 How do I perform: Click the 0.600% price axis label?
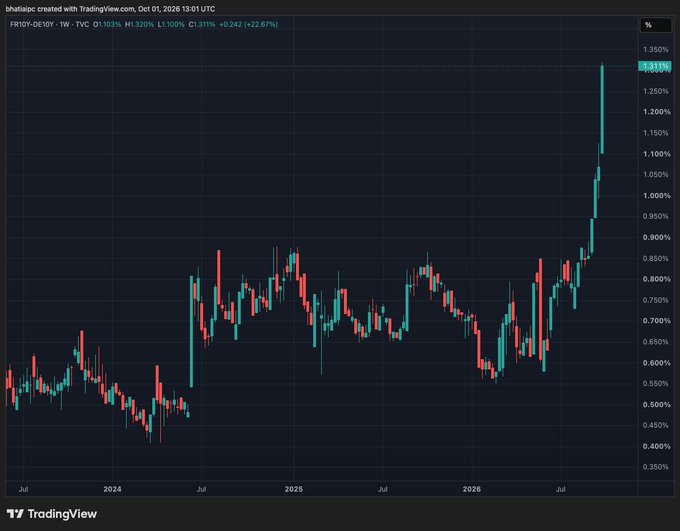[657, 363]
